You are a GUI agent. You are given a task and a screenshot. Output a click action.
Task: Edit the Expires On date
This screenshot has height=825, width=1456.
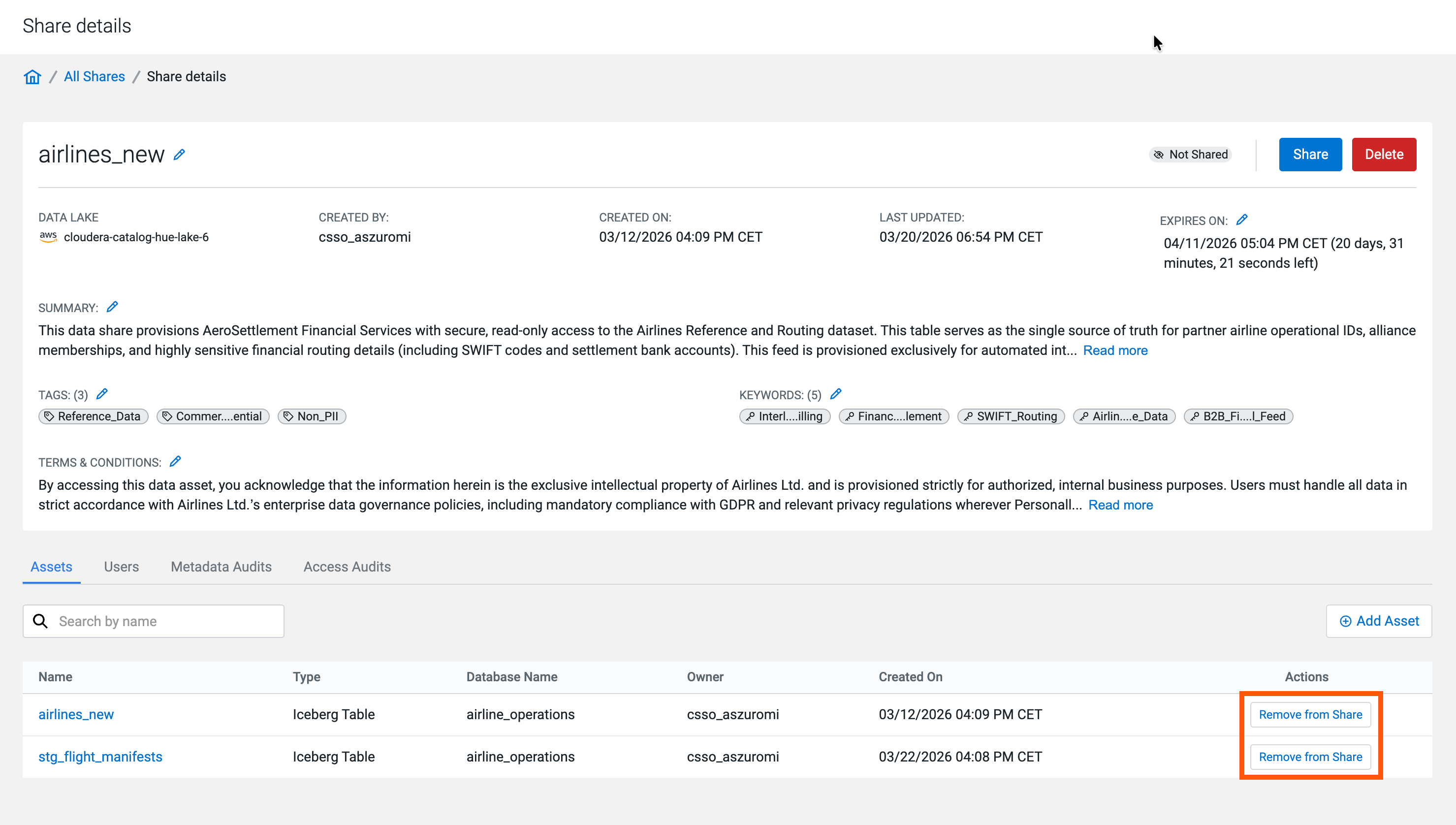point(1241,220)
